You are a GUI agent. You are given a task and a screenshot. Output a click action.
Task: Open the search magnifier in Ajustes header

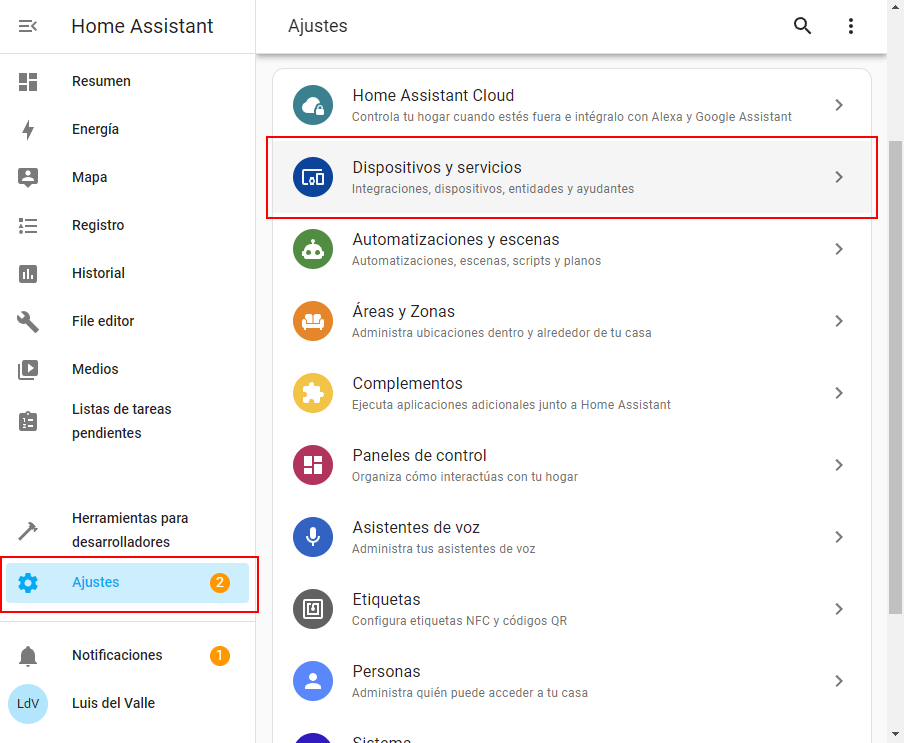802,26
